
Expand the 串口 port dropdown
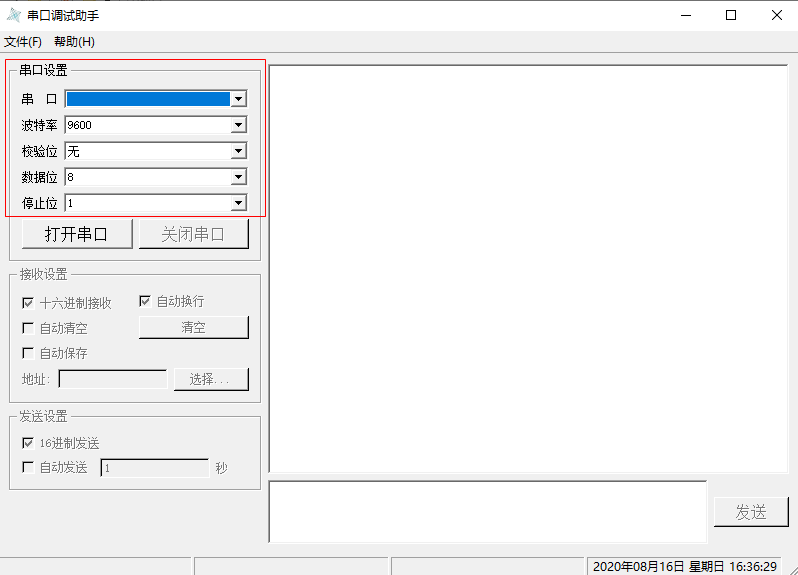(238, 99)
